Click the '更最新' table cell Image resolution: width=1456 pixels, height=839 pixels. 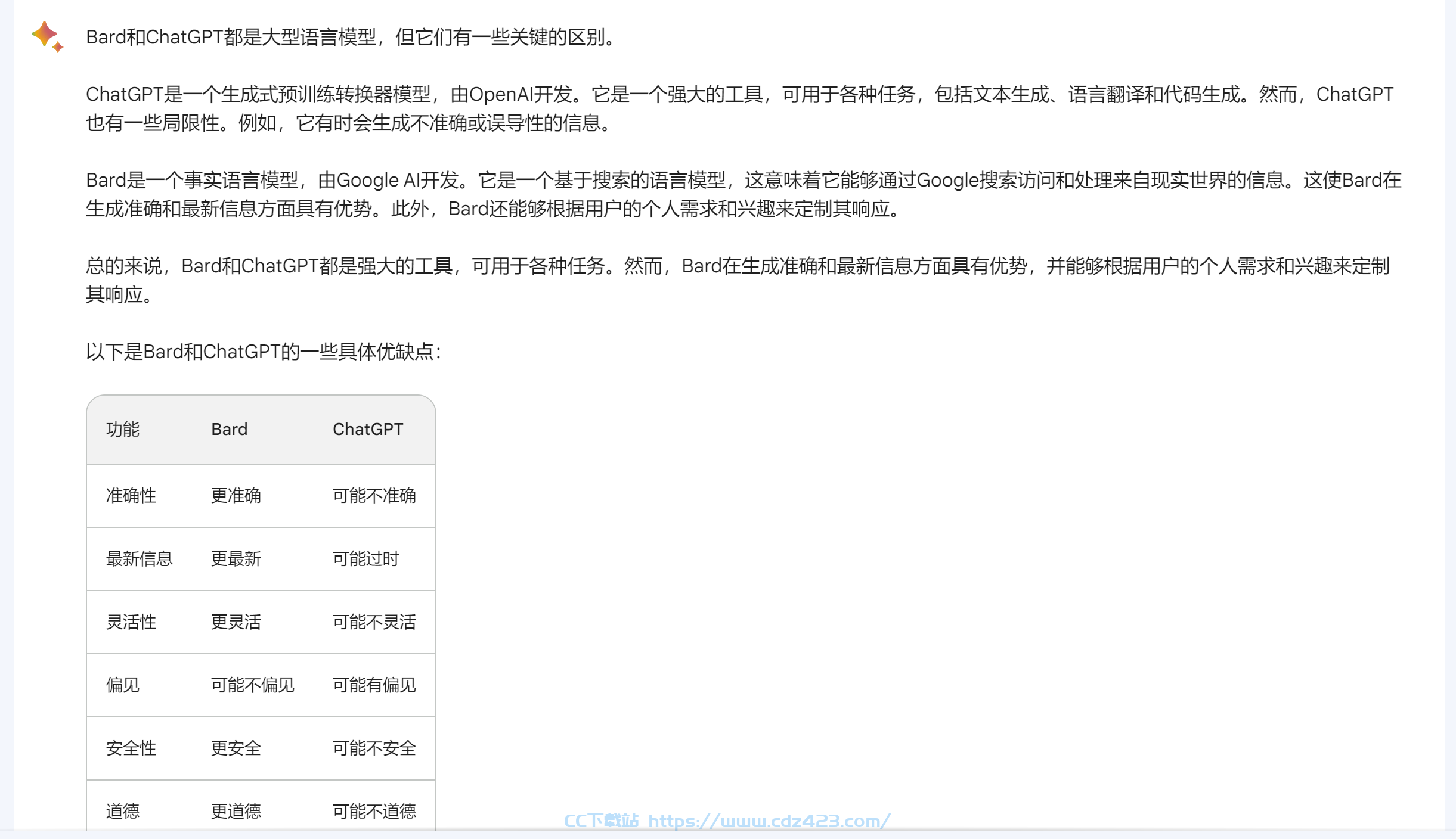tap(236, 558)
